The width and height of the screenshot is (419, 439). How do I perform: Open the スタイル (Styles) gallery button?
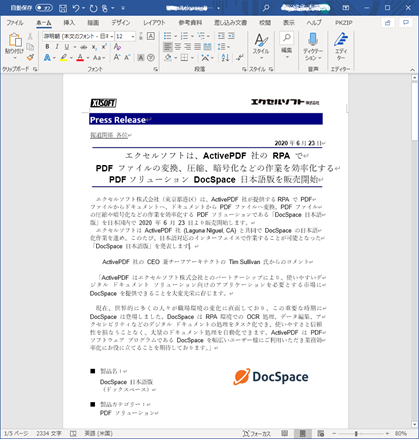coord(261,47)
